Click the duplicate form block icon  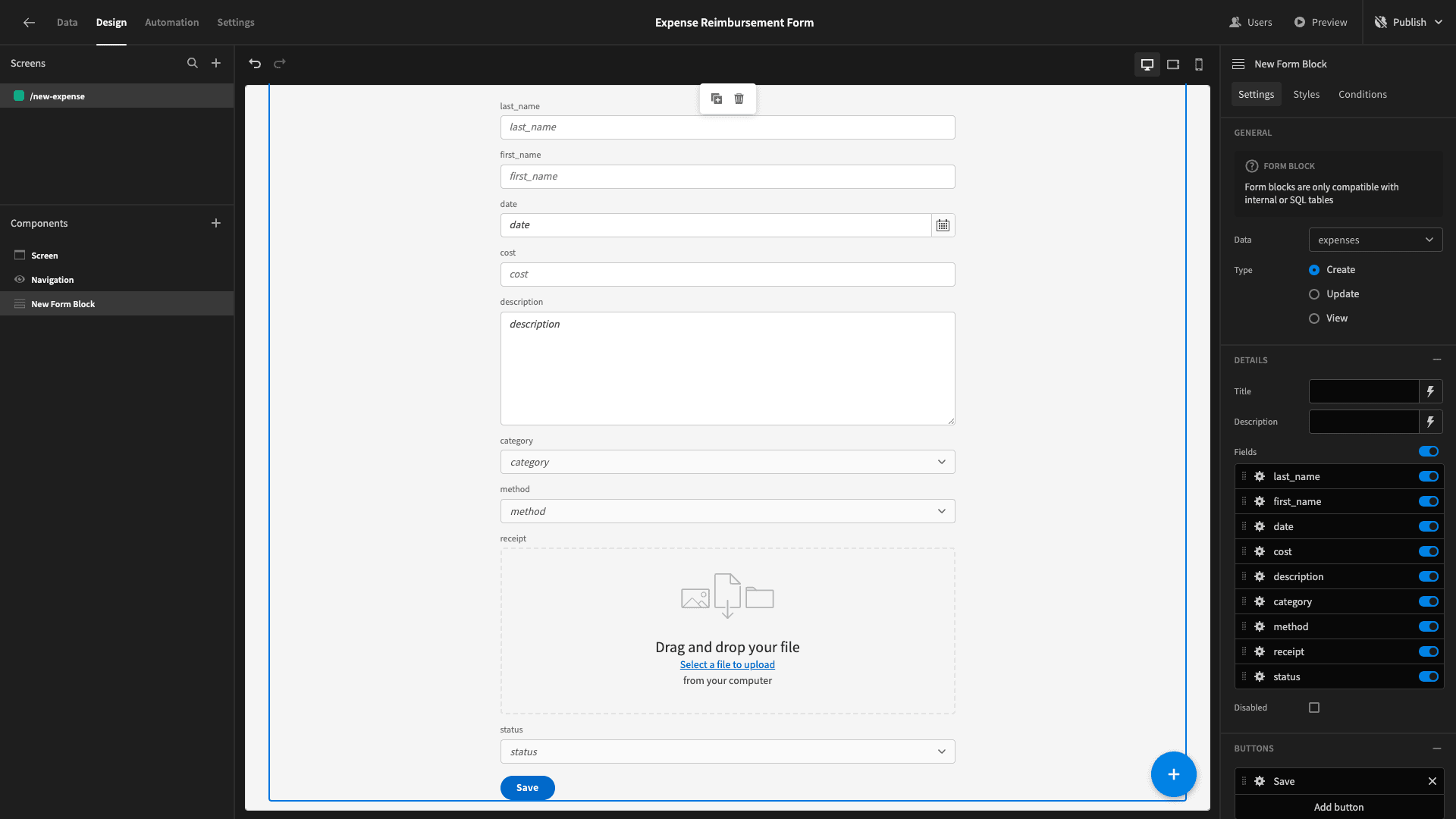pos(716,97)
